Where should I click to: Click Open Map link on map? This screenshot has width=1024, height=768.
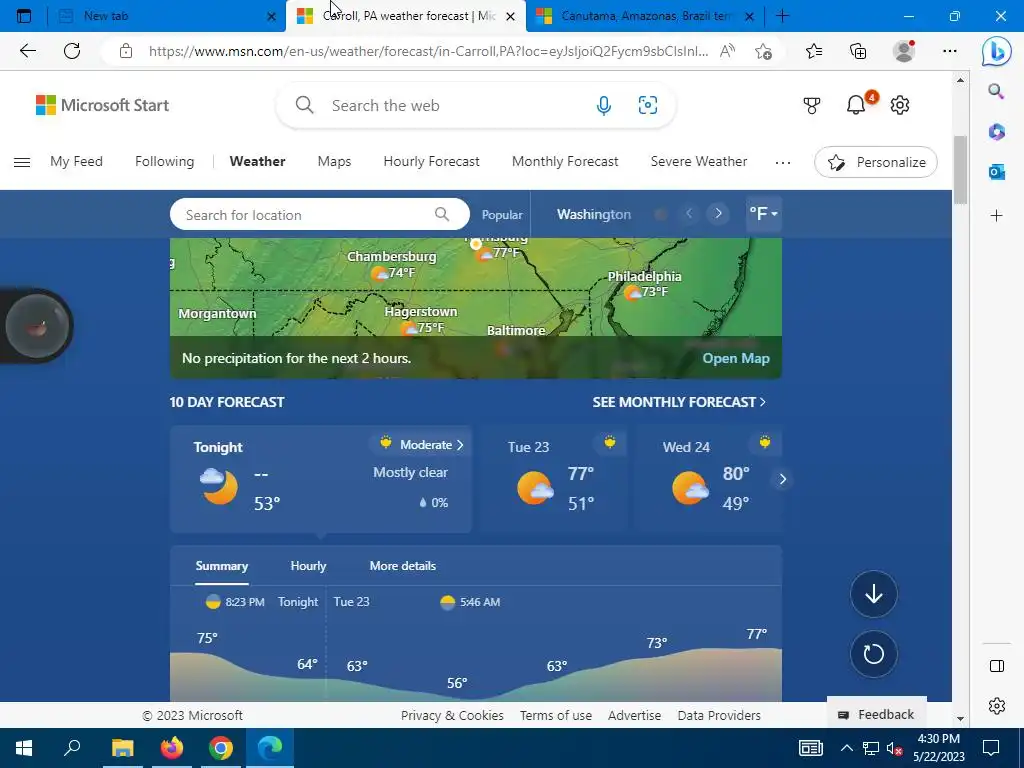(736, 358)
